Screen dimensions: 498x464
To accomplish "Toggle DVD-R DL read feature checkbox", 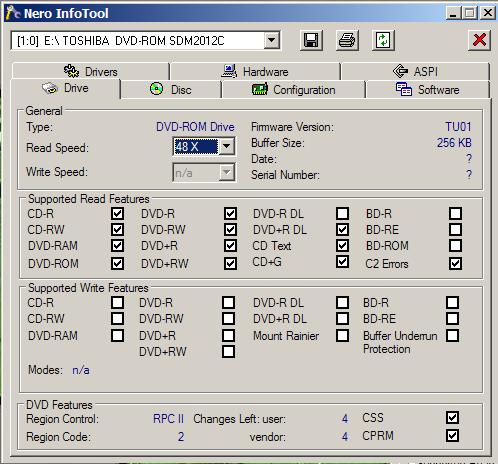I will point(342,213).
